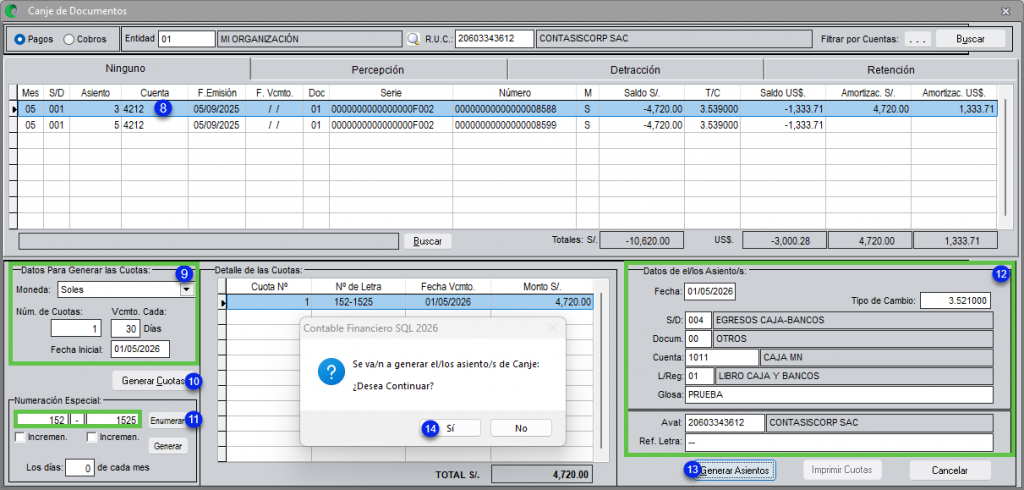
Task: Click the Cuenta column header
Action: (154, 93)
